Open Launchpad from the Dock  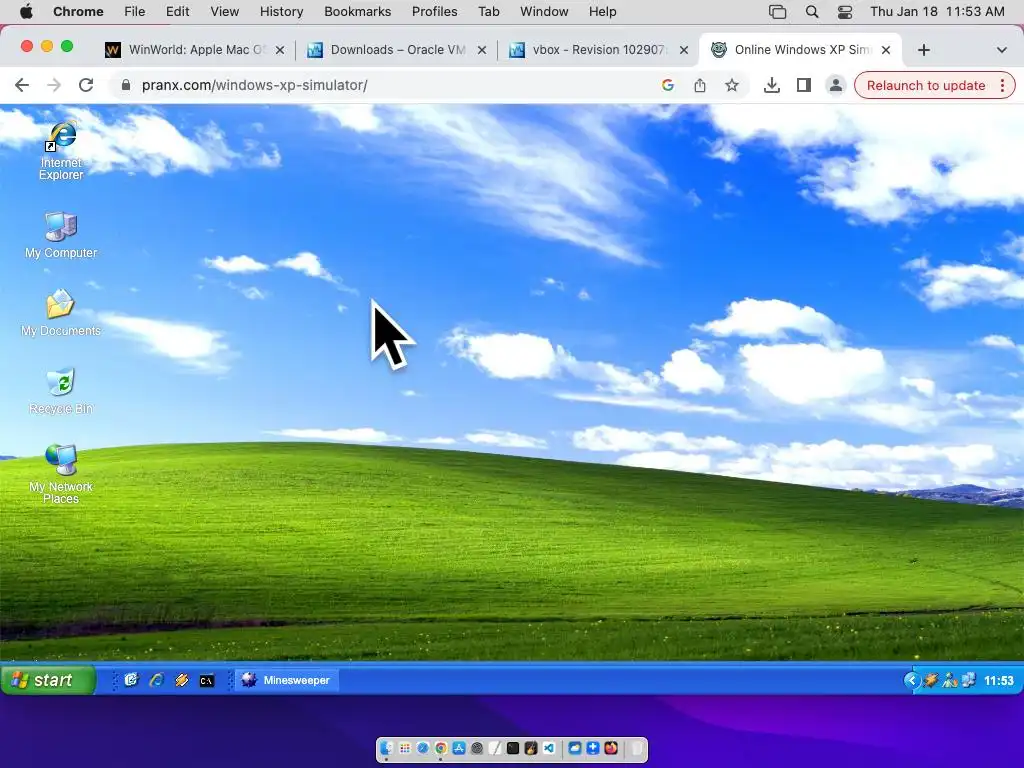click(405, 748)
